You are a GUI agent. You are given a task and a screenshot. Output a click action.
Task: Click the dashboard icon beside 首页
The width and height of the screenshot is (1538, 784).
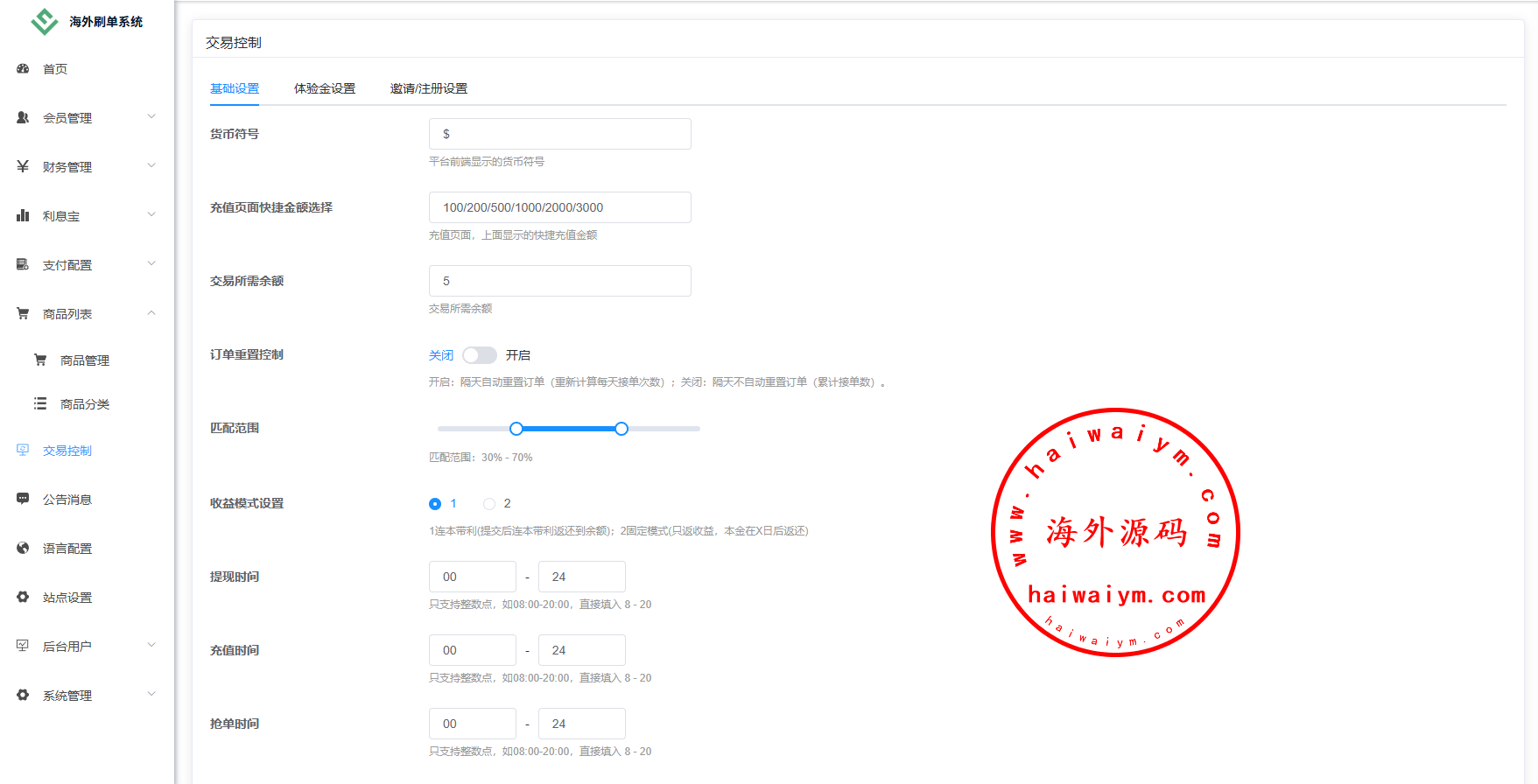click(x=23, y=68)
